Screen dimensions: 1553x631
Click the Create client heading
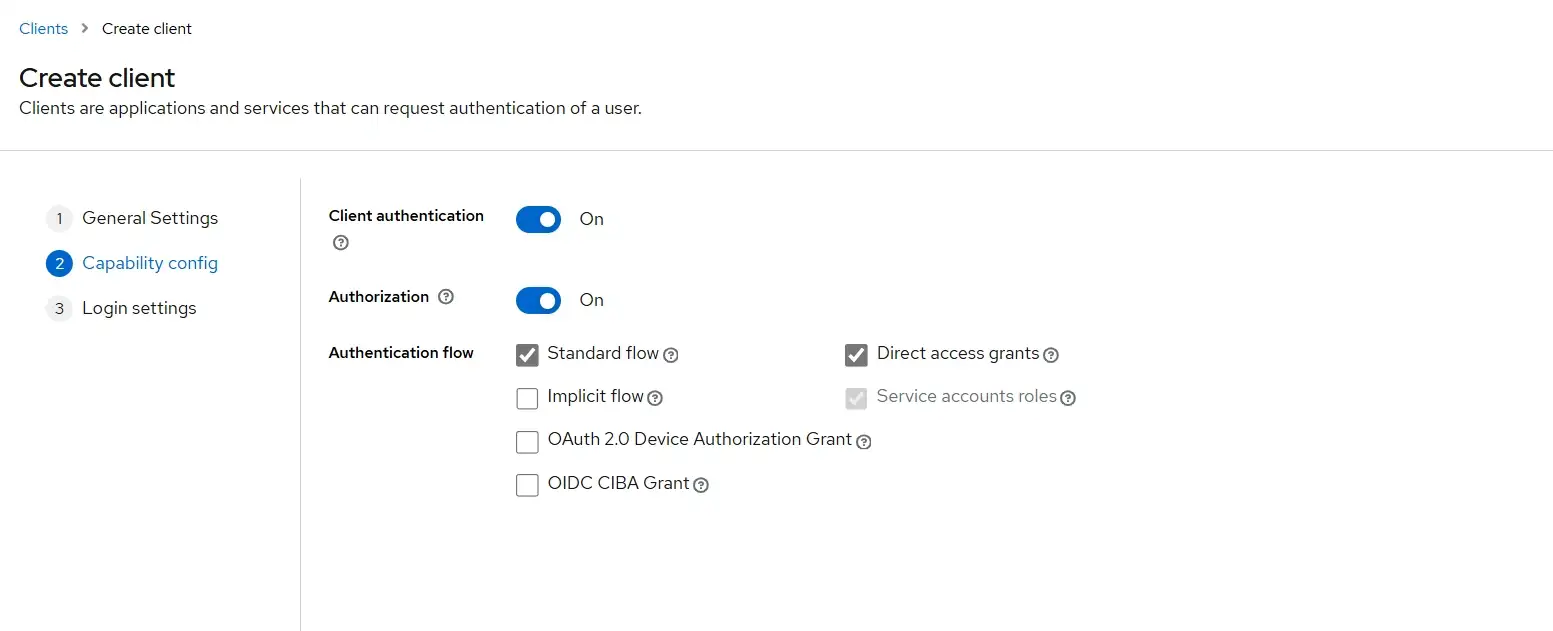coord(97,77)
